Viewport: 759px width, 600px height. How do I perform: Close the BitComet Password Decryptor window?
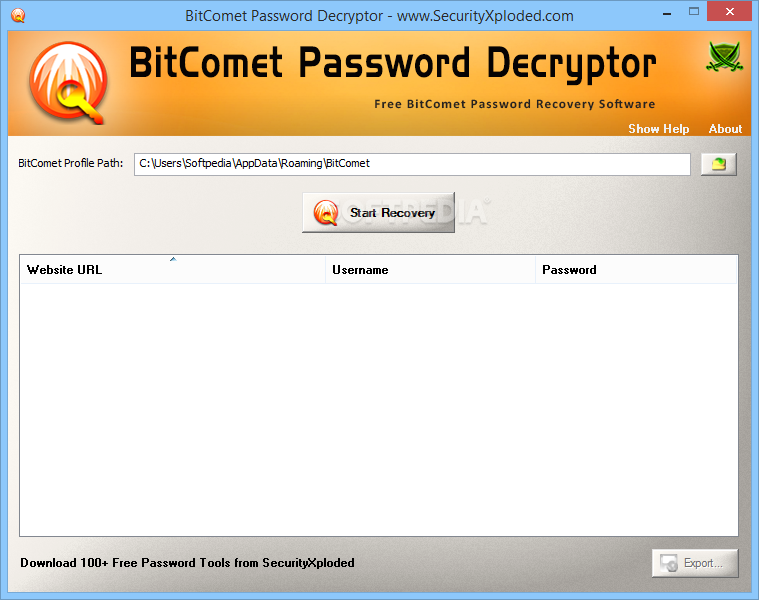coord(729,12)
